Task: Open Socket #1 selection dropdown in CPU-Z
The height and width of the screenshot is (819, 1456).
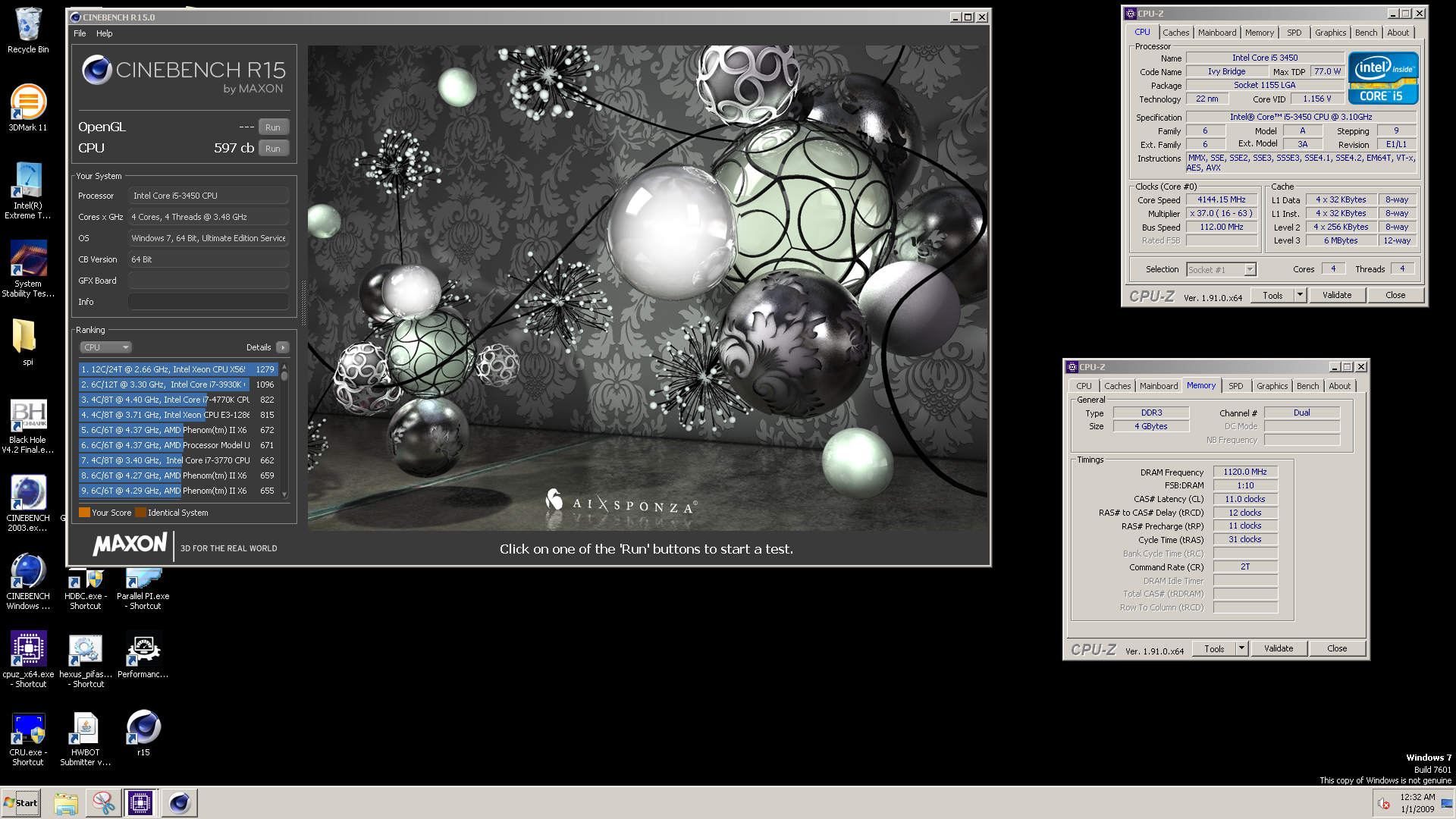Action: pyautogui.click(x=1221, y=270)
